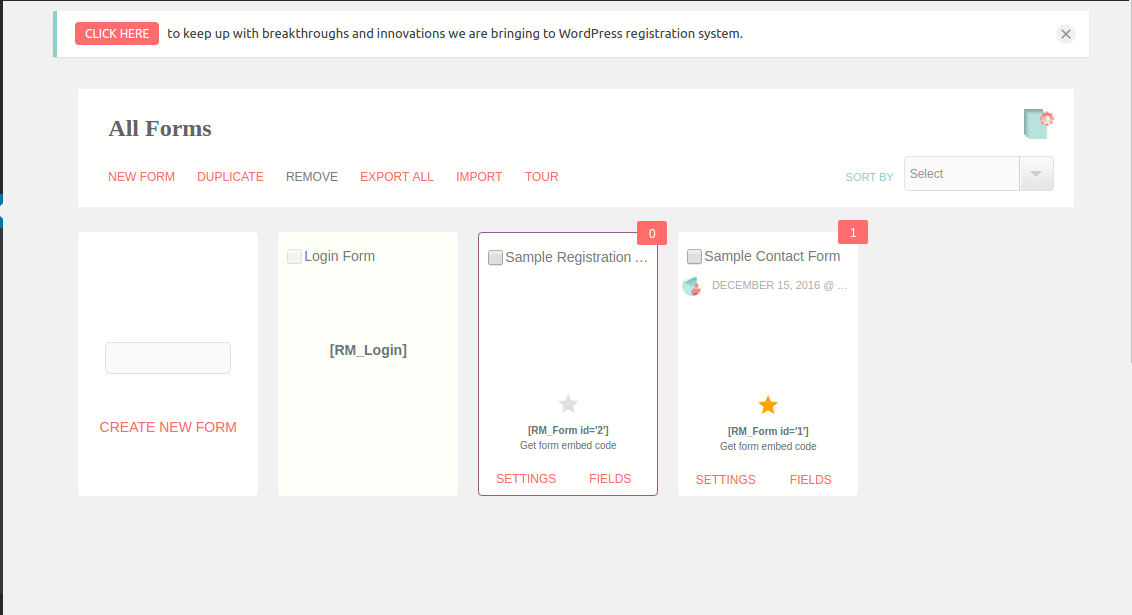
Task: Open IMPORT from the forms menu
Action: [x=479, y=176]
